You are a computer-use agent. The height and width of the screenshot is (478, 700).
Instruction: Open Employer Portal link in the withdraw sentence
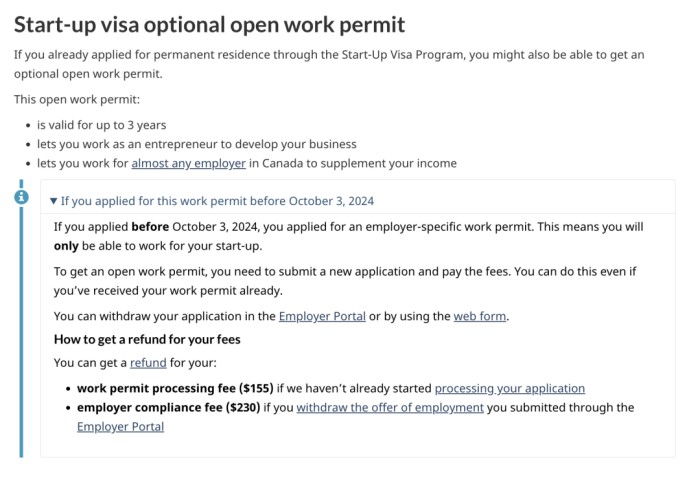(322, 316)
